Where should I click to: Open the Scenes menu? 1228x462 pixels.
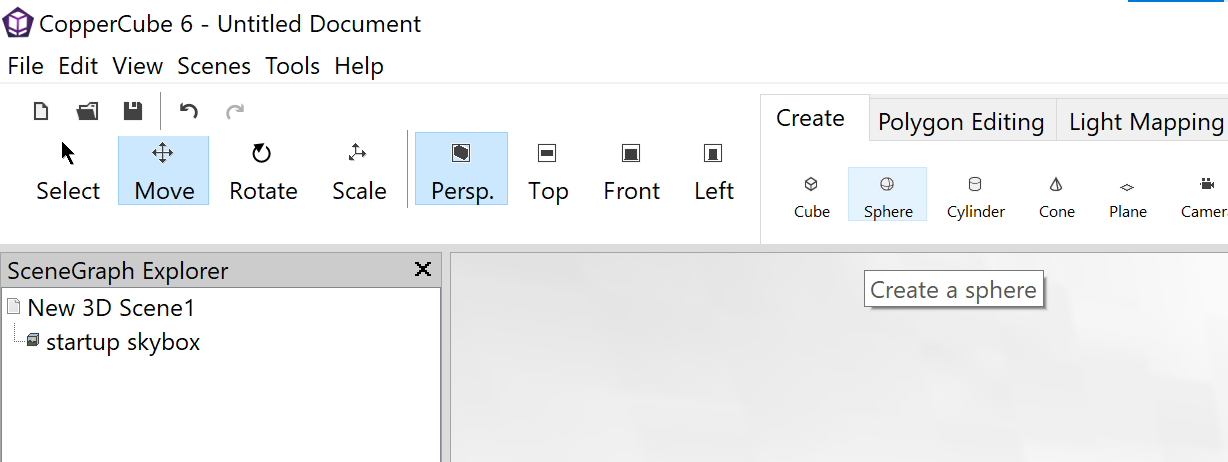tap(214, 66)
